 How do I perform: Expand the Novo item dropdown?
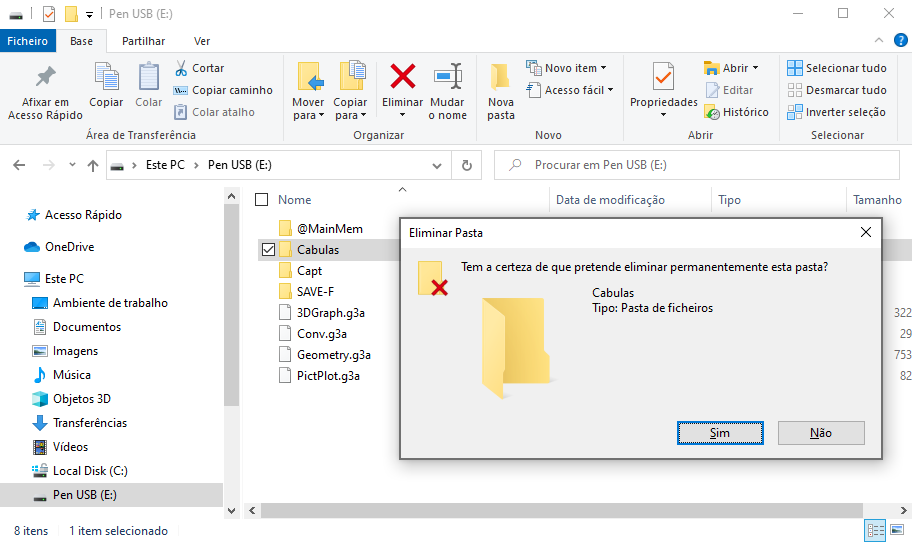[x=570, y=68]
